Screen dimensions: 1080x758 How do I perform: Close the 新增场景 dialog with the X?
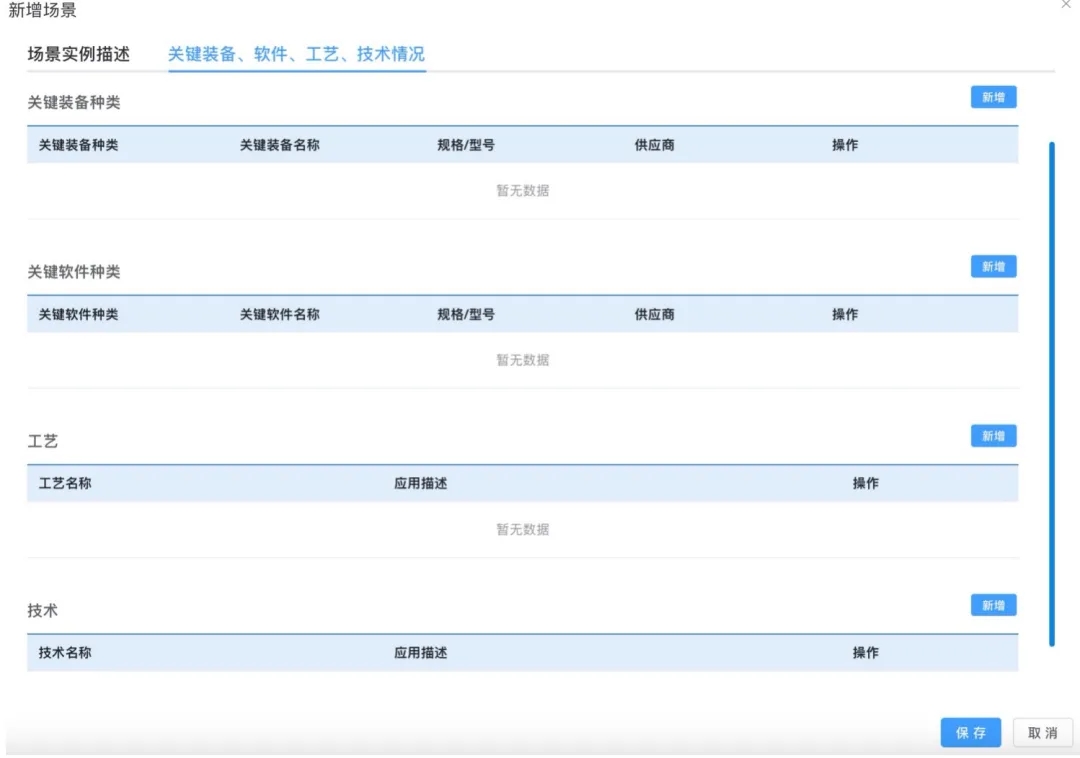[1066, 6]
